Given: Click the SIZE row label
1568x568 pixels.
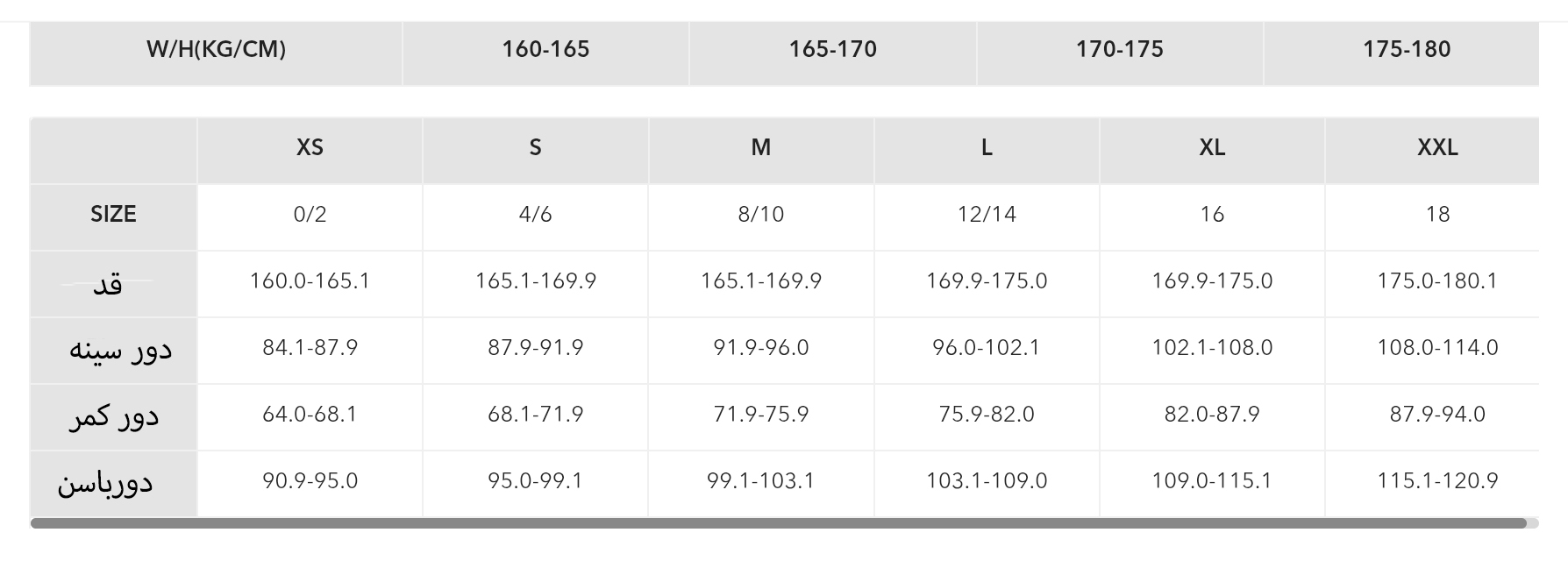Looking at the screenshot, I should pyautogui.click(x=113, y=214).
